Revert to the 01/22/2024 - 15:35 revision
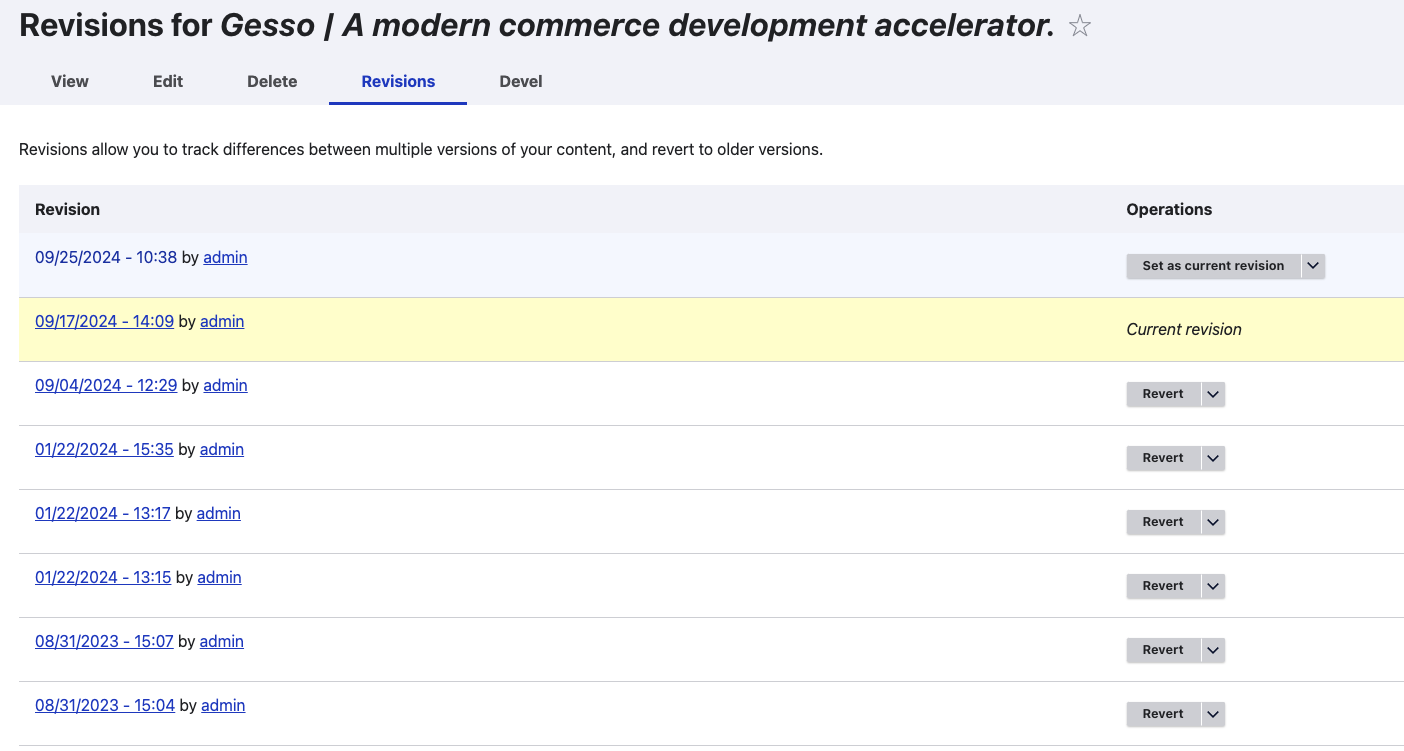Image resolution: width=1404 pixels, height=751 pixels. coord(1163,458)
